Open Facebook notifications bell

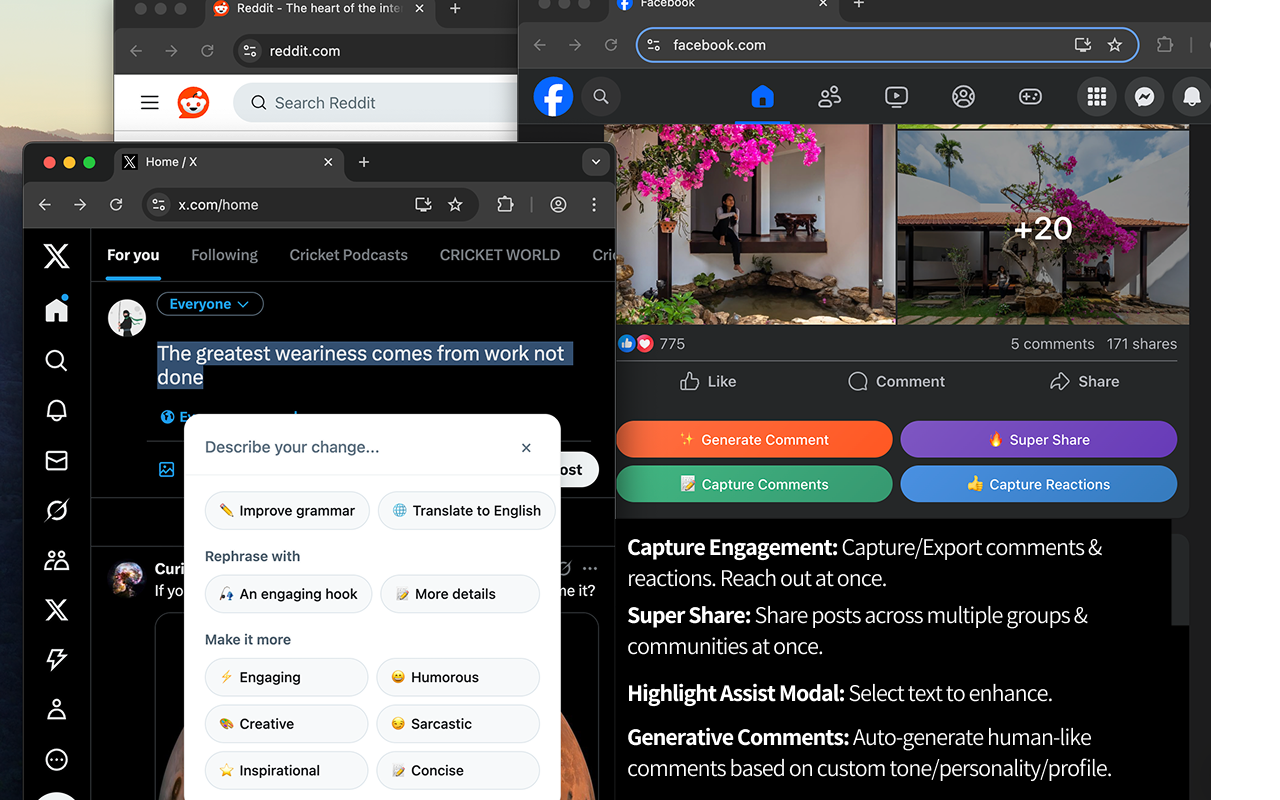point(1192,97)
